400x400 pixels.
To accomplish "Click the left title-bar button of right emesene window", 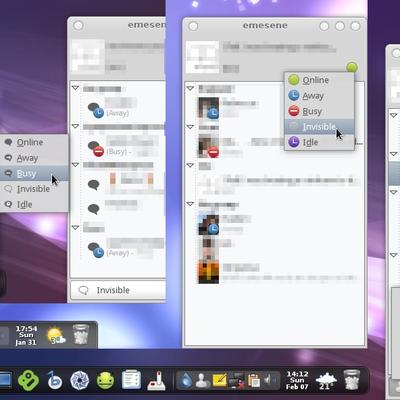I will click(193, 26).
